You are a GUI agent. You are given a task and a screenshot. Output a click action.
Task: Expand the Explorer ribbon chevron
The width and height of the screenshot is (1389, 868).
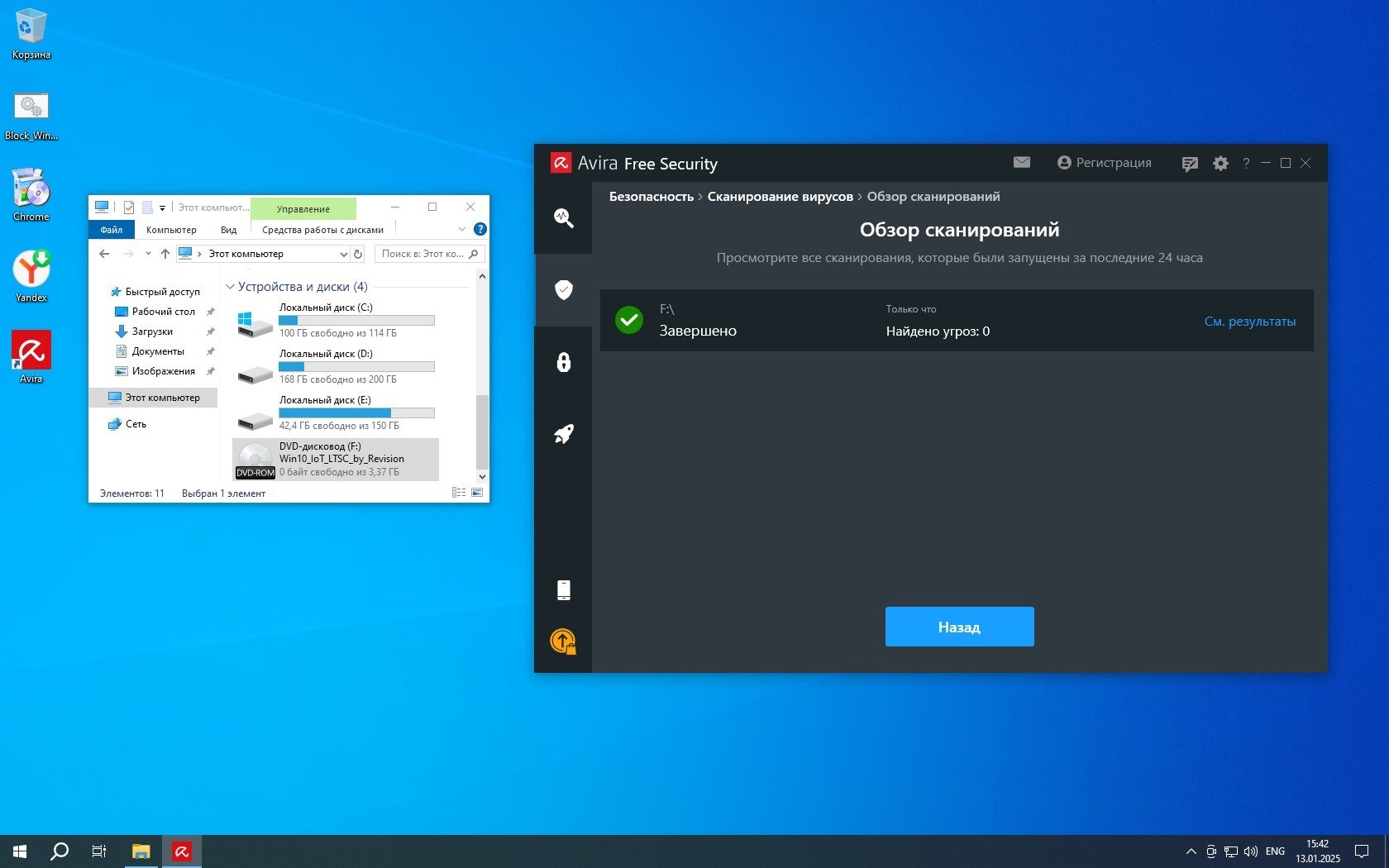[x=461, y=230]
